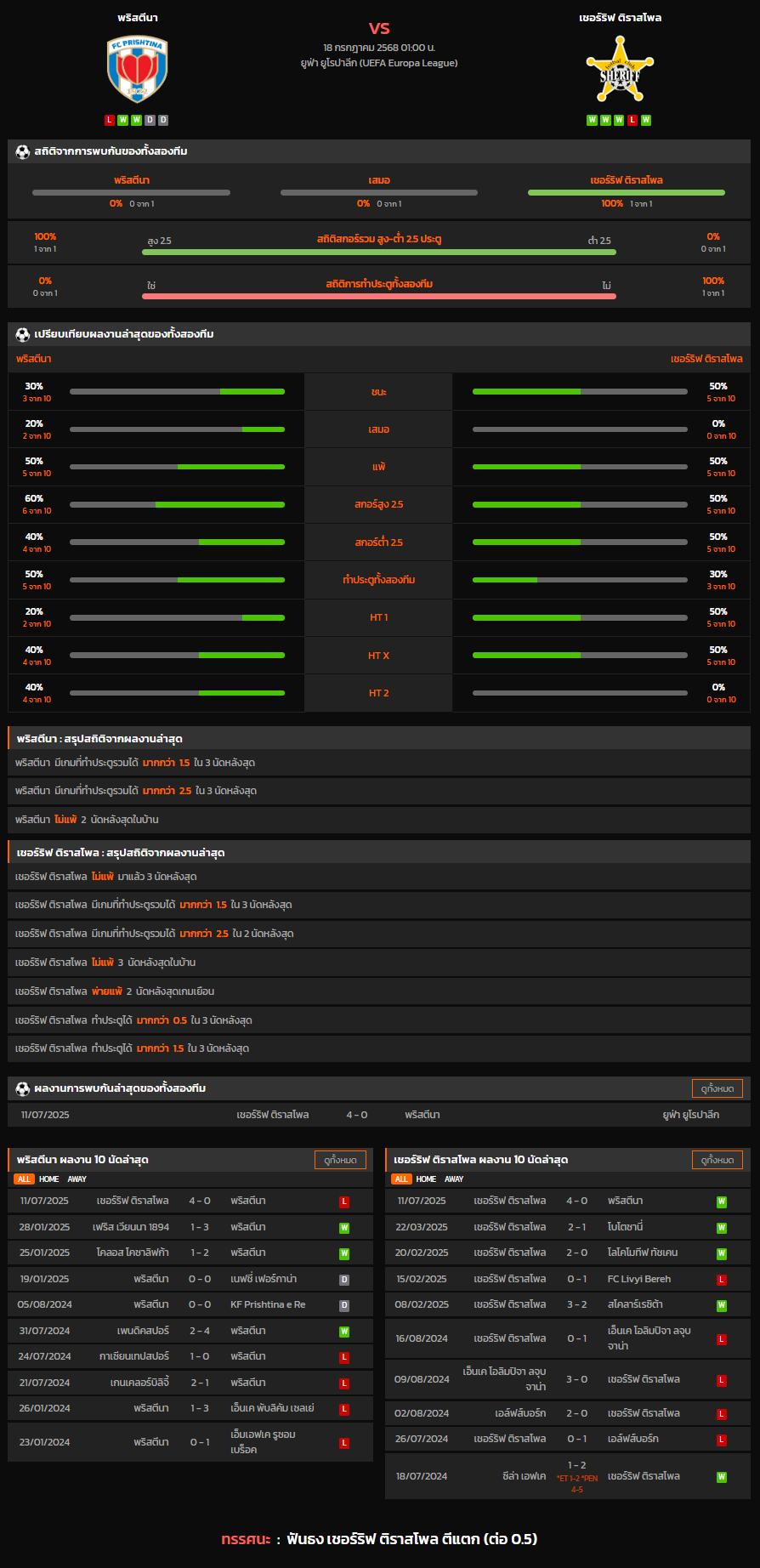
Task: Click the Sheriff Tiraspol star club logo
Action: pyautogui.click(x=620, y=70)
